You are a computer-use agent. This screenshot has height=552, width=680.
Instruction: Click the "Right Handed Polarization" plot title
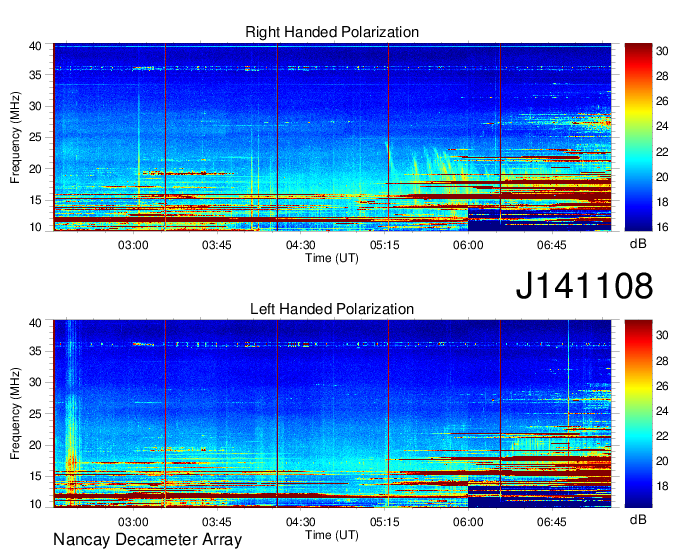(x=332, y=32)
